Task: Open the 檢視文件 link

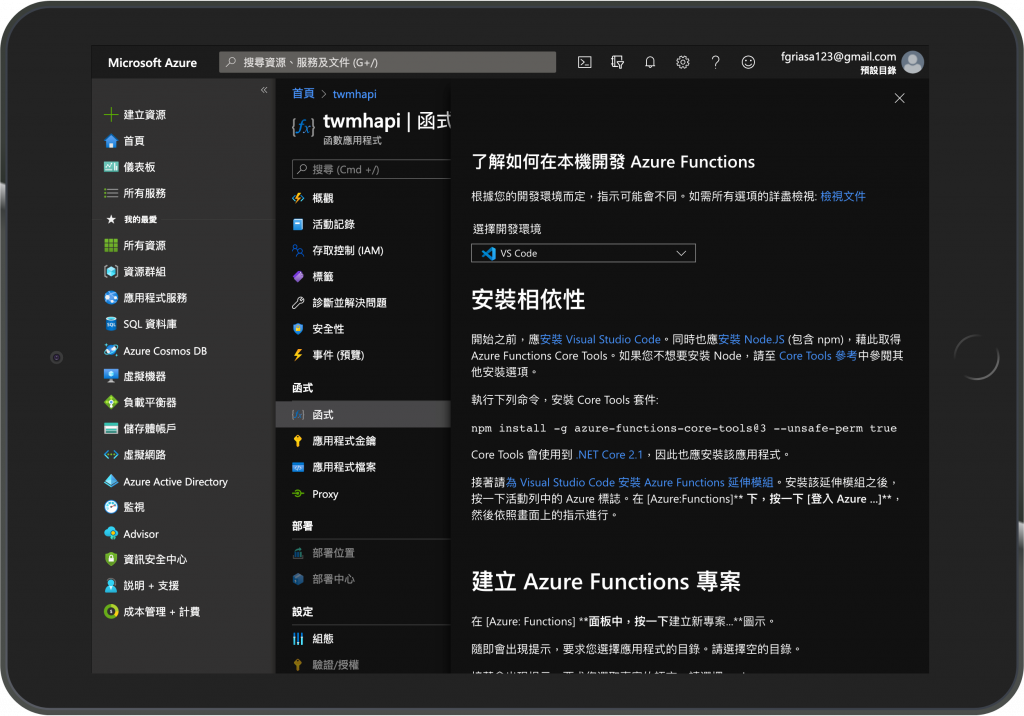Action: point(842,196)
